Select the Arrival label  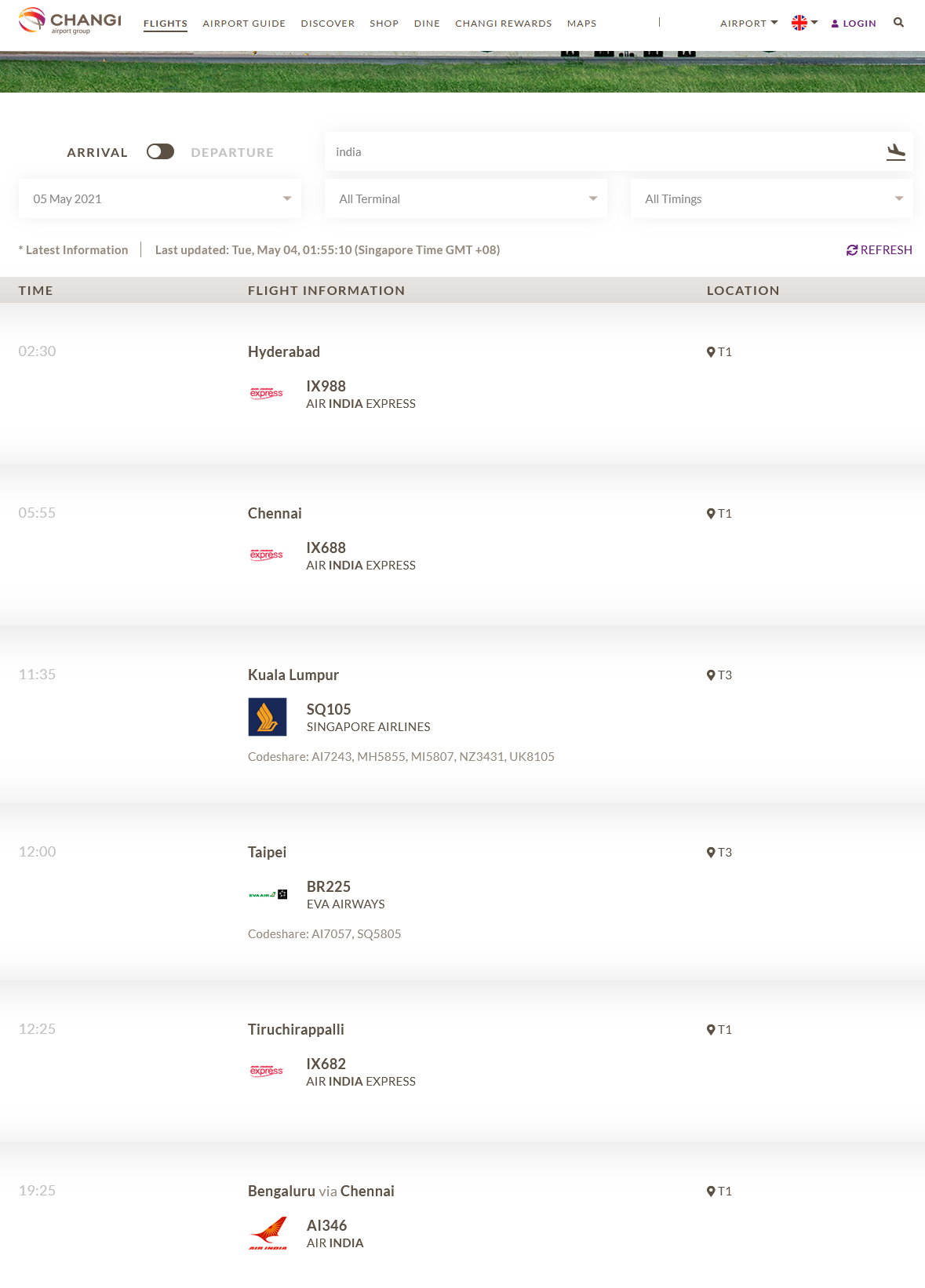[x=97, y=153]
